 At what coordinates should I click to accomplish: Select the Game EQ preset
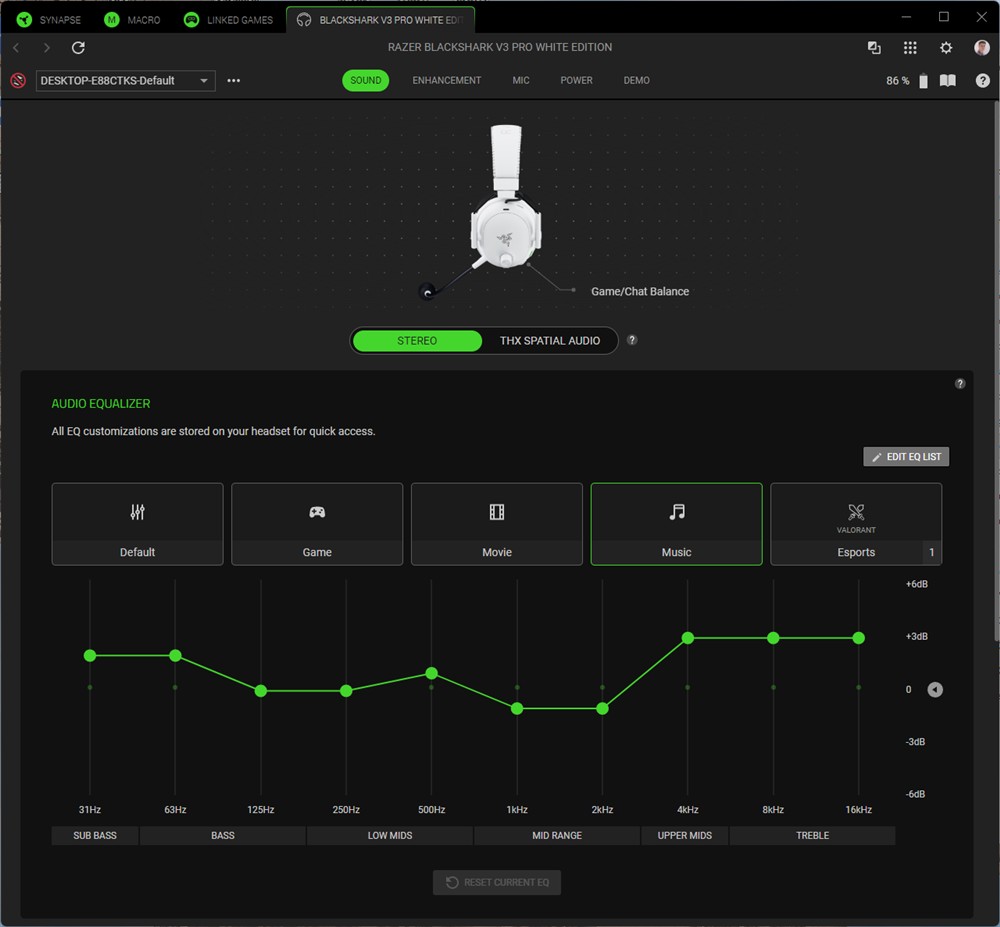point(317,524)
